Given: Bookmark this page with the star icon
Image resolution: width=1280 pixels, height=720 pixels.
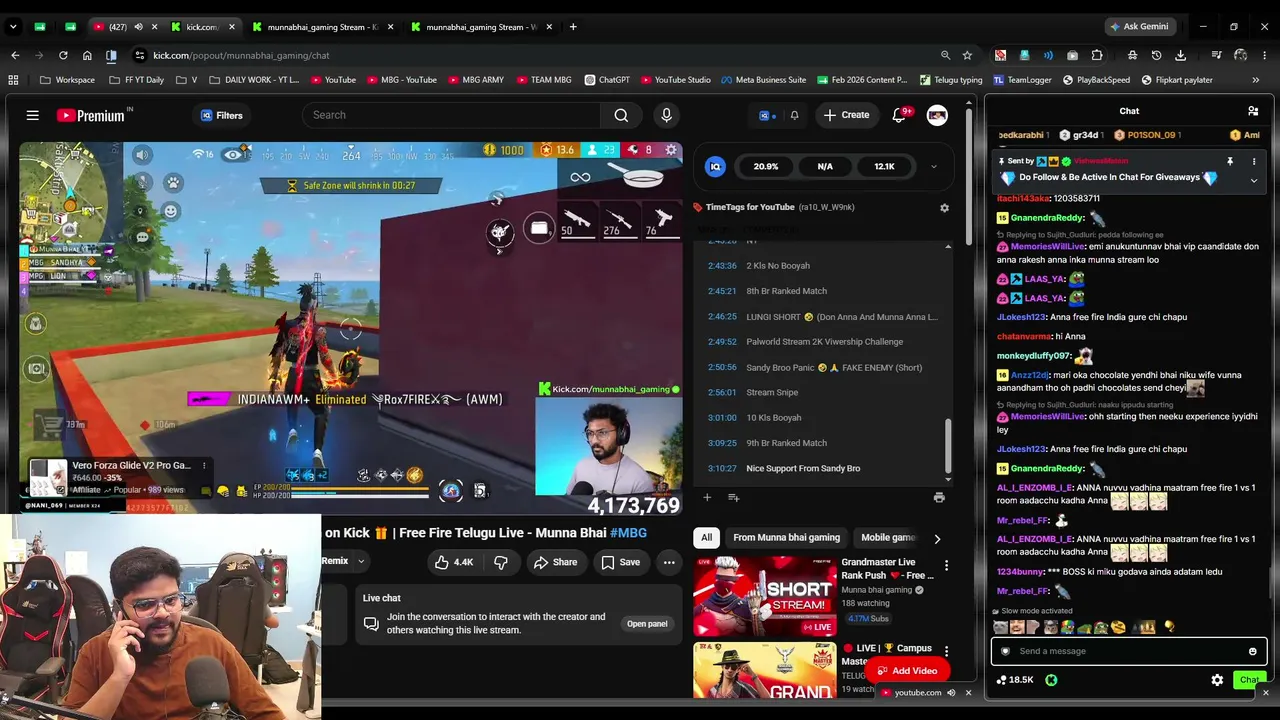Looking at the screenshot, I should tap(967, 55).
